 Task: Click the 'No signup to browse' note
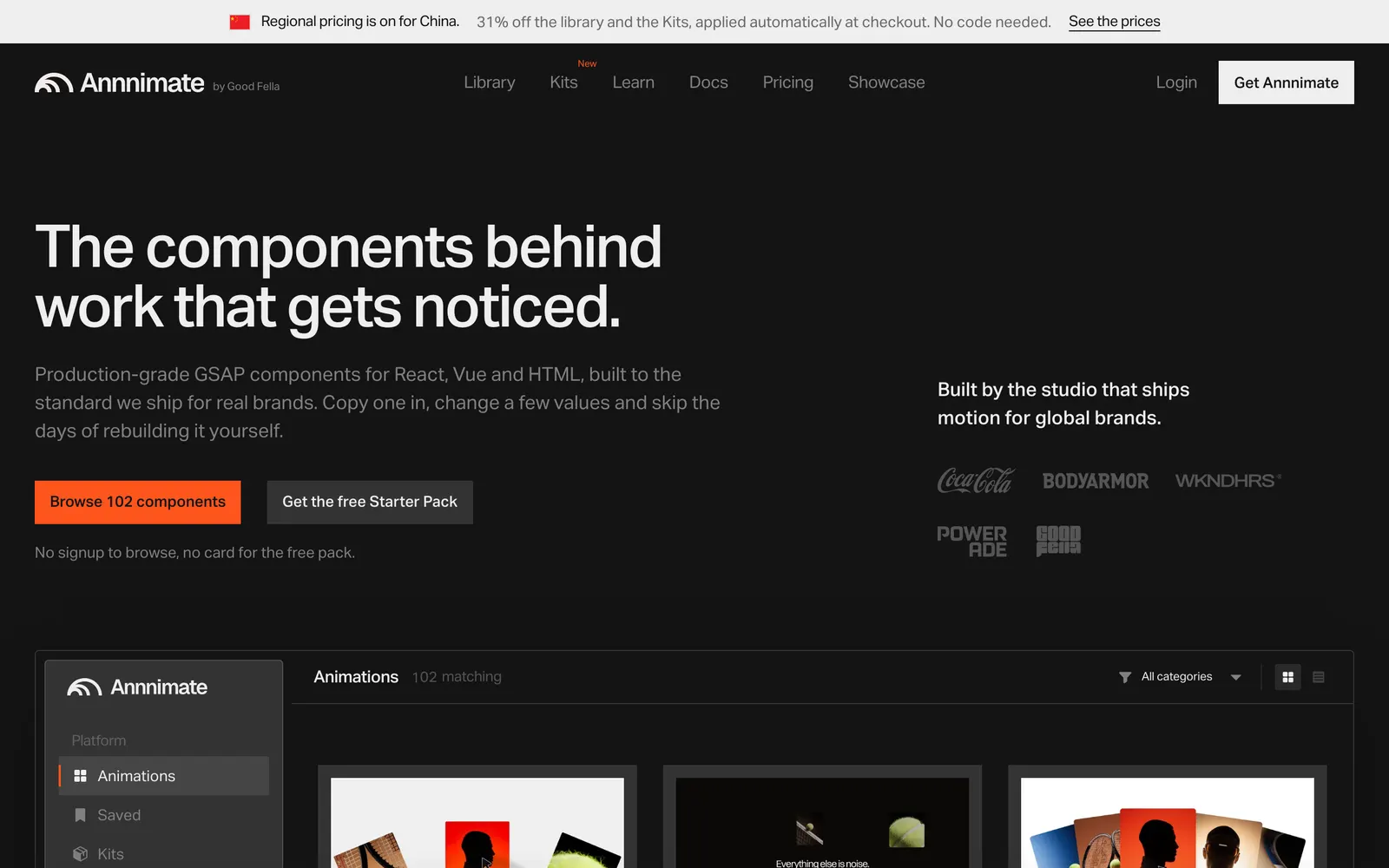pyautogui.click(x=194, y=553)
